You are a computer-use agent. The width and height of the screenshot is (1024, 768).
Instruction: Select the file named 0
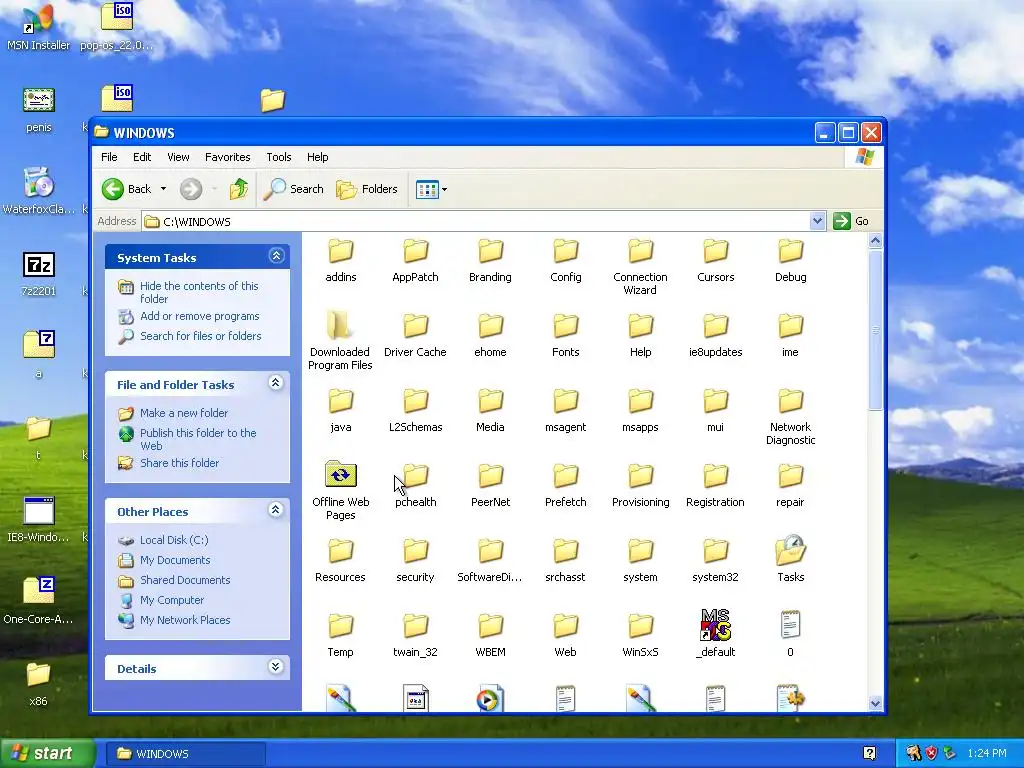point(790,635)
